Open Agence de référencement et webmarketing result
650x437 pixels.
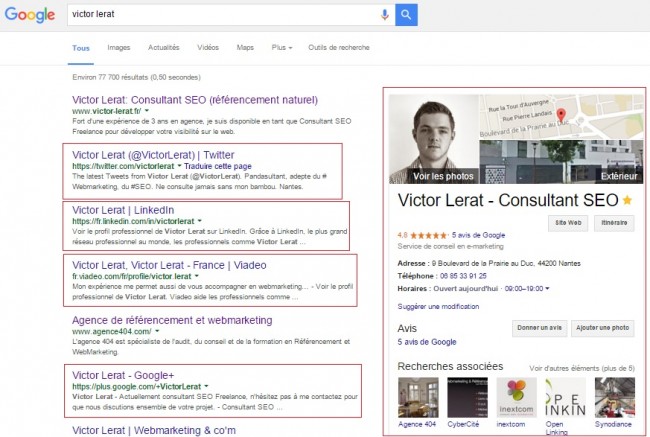(172, 320)
